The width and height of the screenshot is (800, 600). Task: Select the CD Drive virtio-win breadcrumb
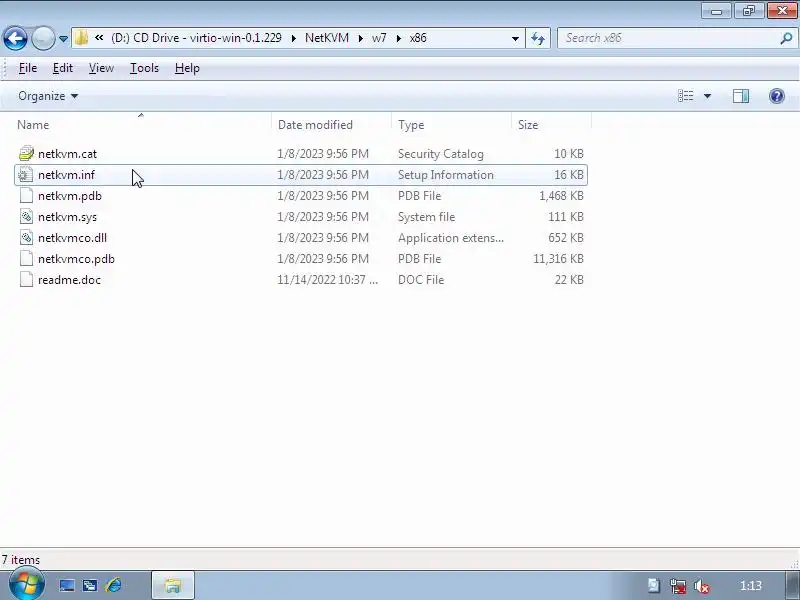coord(196,38)
